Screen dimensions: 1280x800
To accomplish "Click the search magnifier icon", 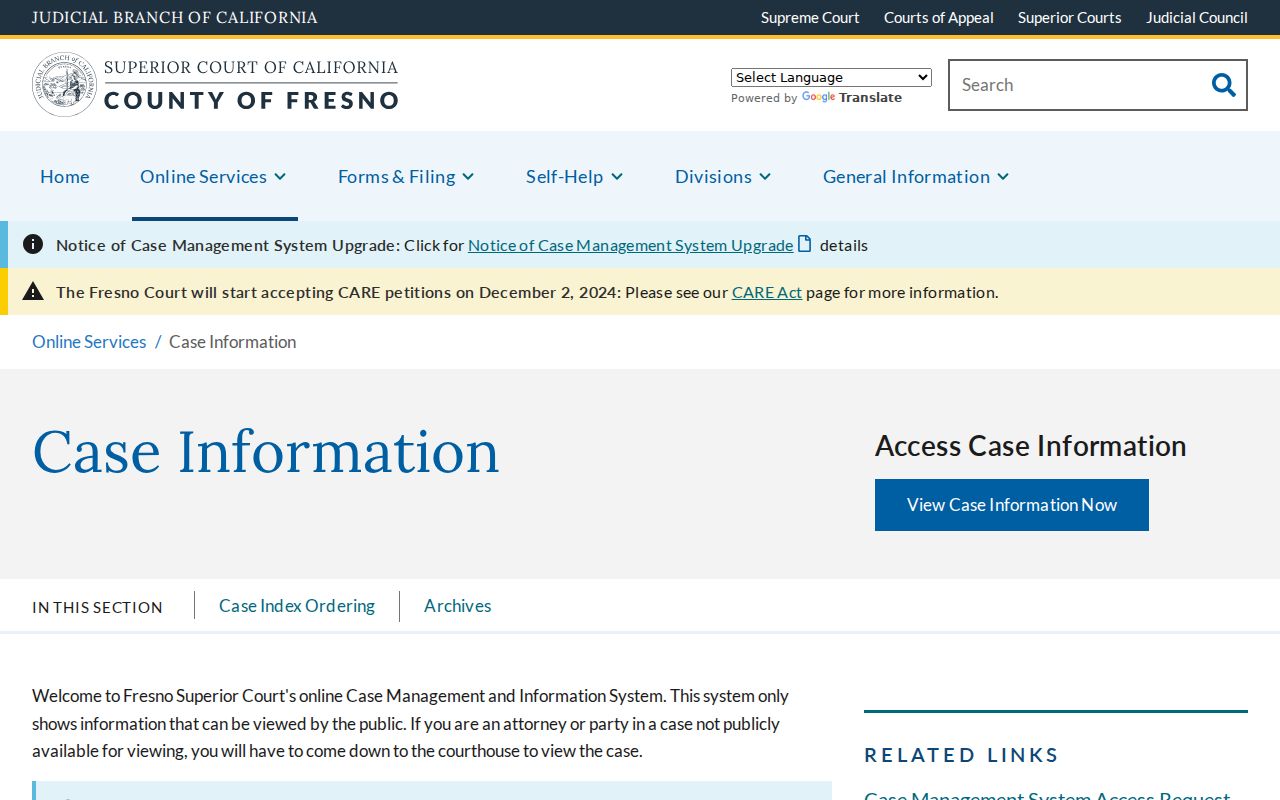I will click(1223, 85).
